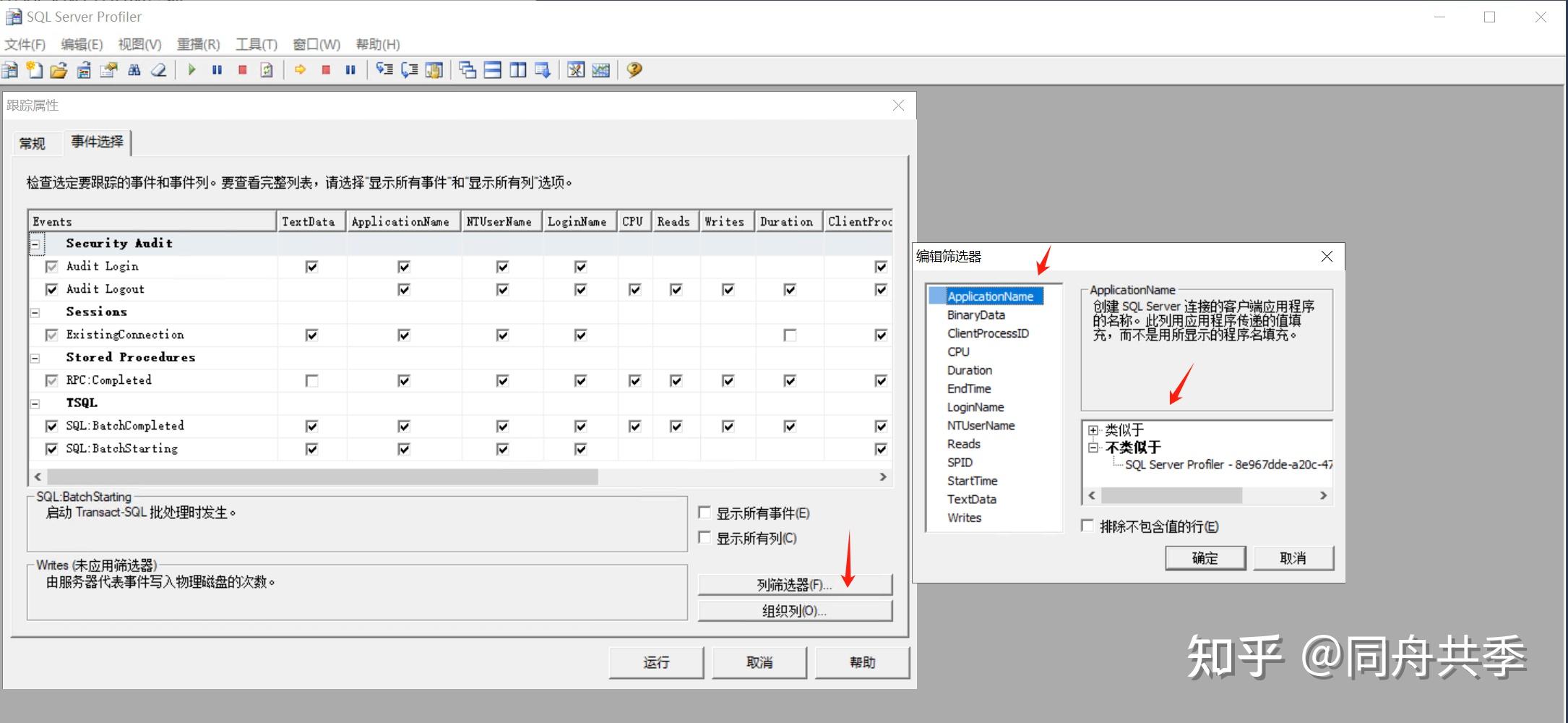Pause the running trace

217,69
